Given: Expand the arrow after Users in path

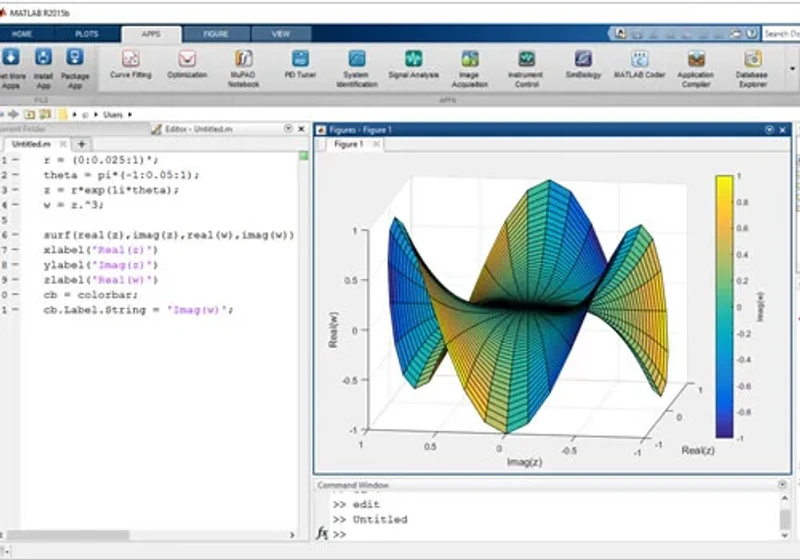Looking at the screenshot, I should 130,115.
